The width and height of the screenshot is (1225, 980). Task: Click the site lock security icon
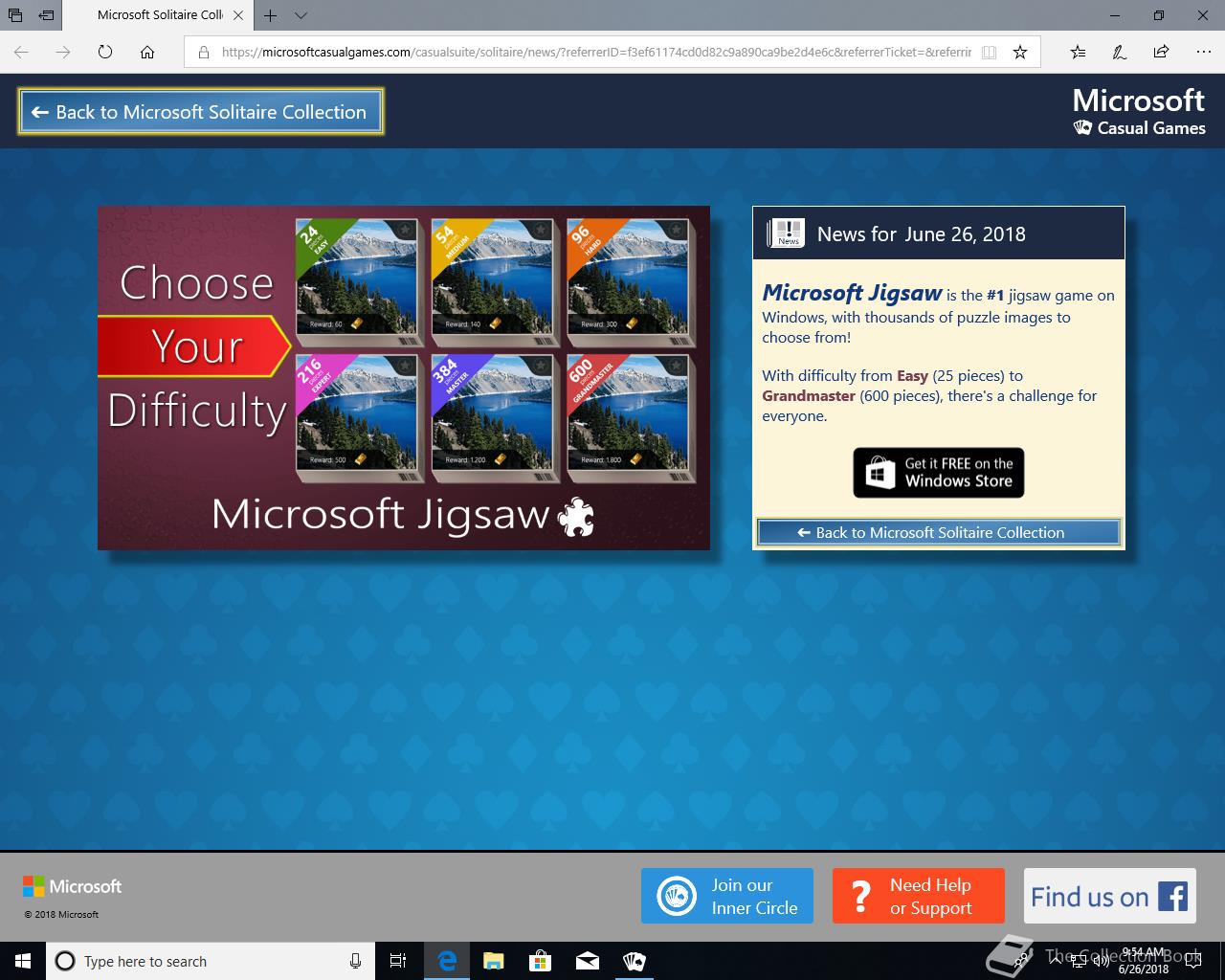coord(203,52)
